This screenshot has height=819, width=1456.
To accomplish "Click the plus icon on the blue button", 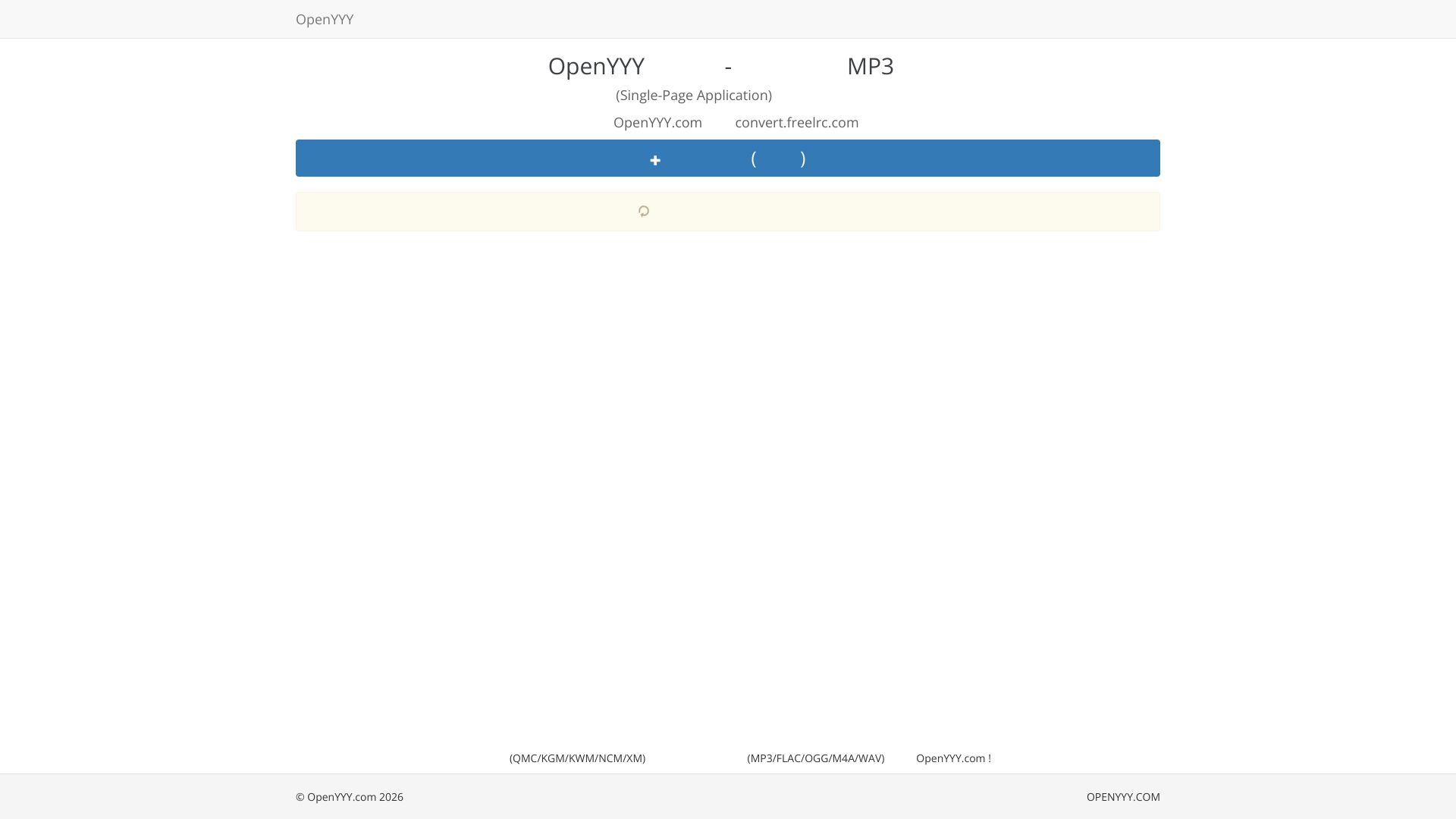I will click(655, 160).
